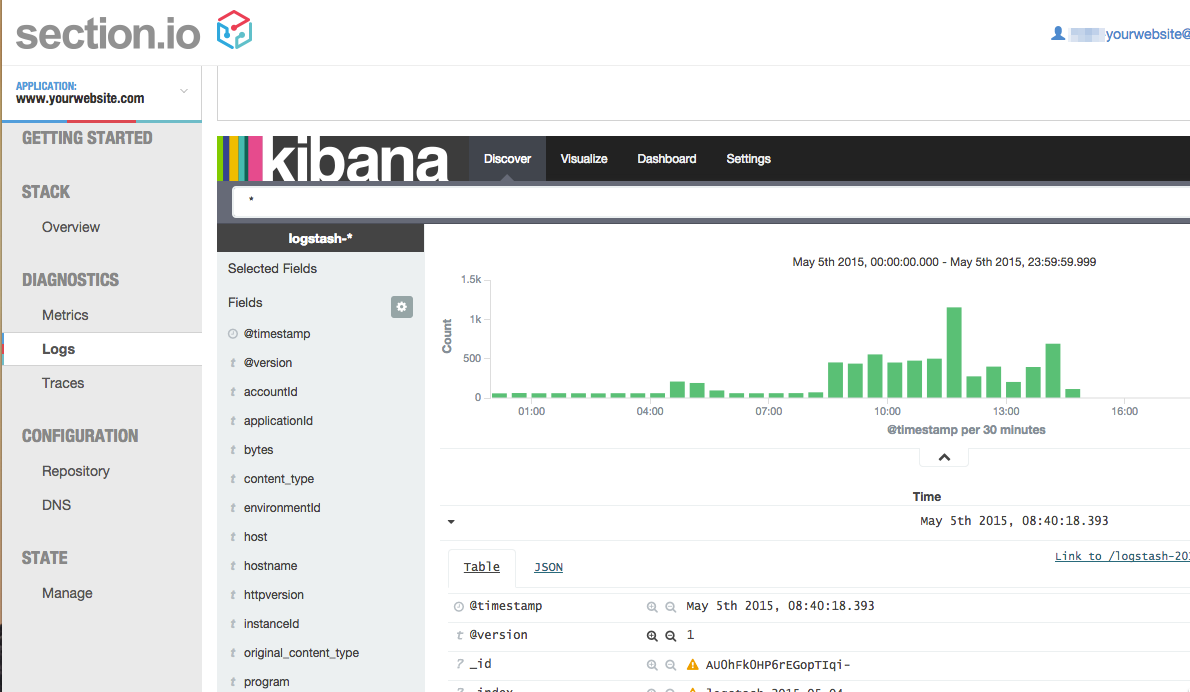Viewport: 1190px width, 692px height.
Task: Select the original_content_type field
Action: [301, 653]
